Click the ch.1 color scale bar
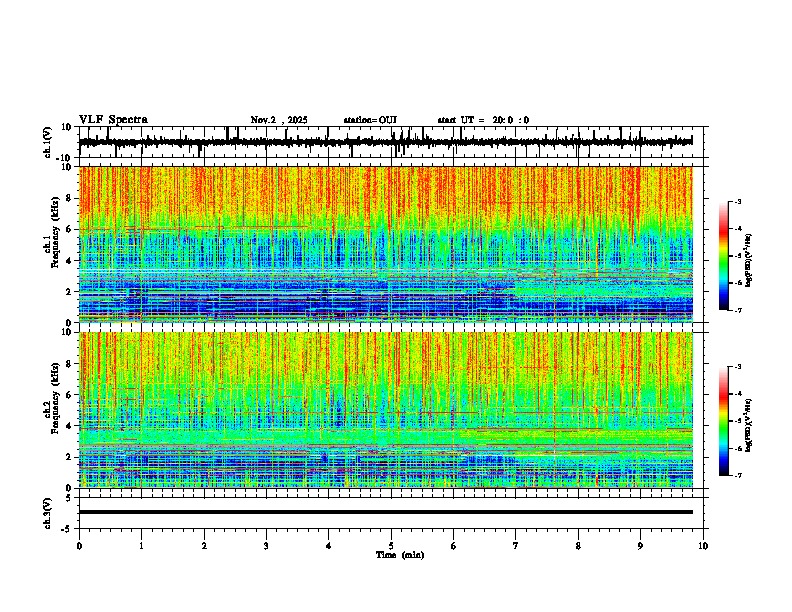 tap(724, 256)
